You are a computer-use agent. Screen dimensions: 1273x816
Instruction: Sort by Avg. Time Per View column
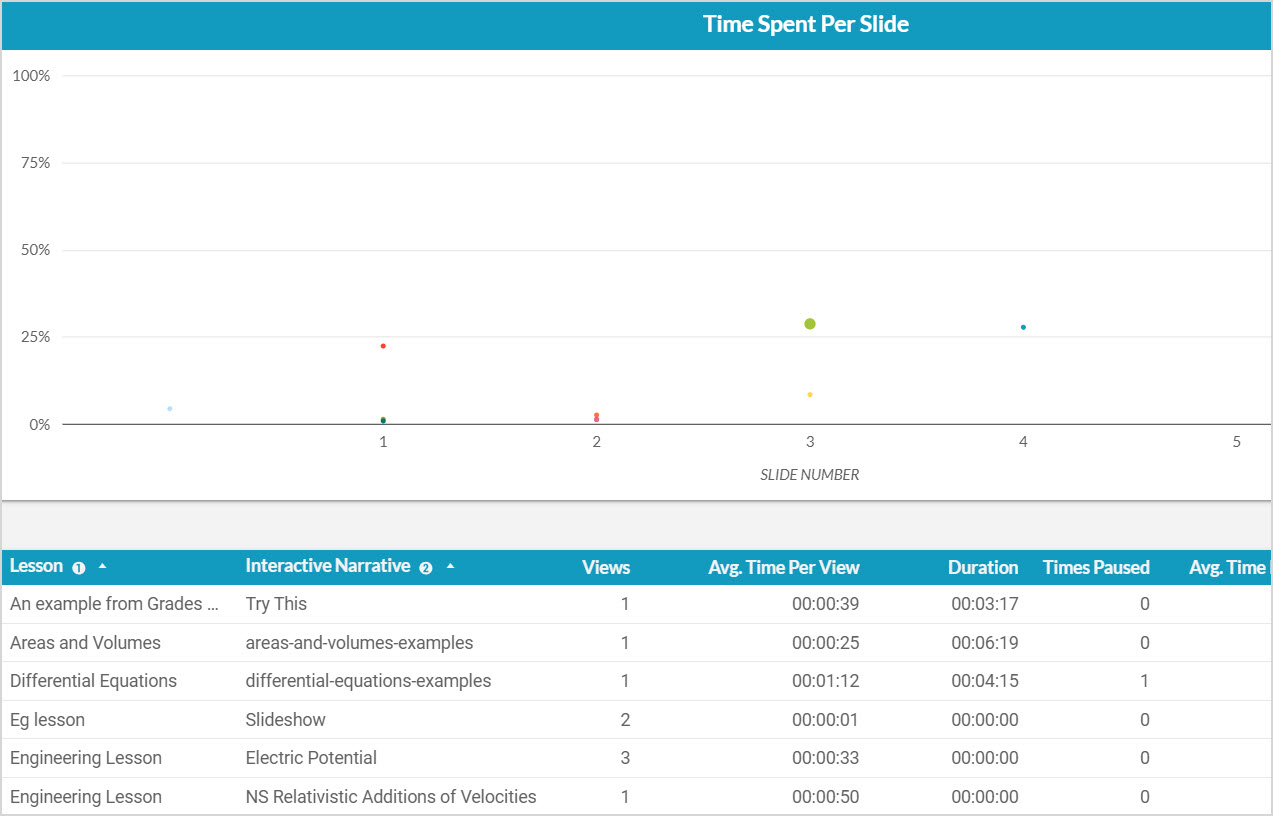tap(783, 568)
